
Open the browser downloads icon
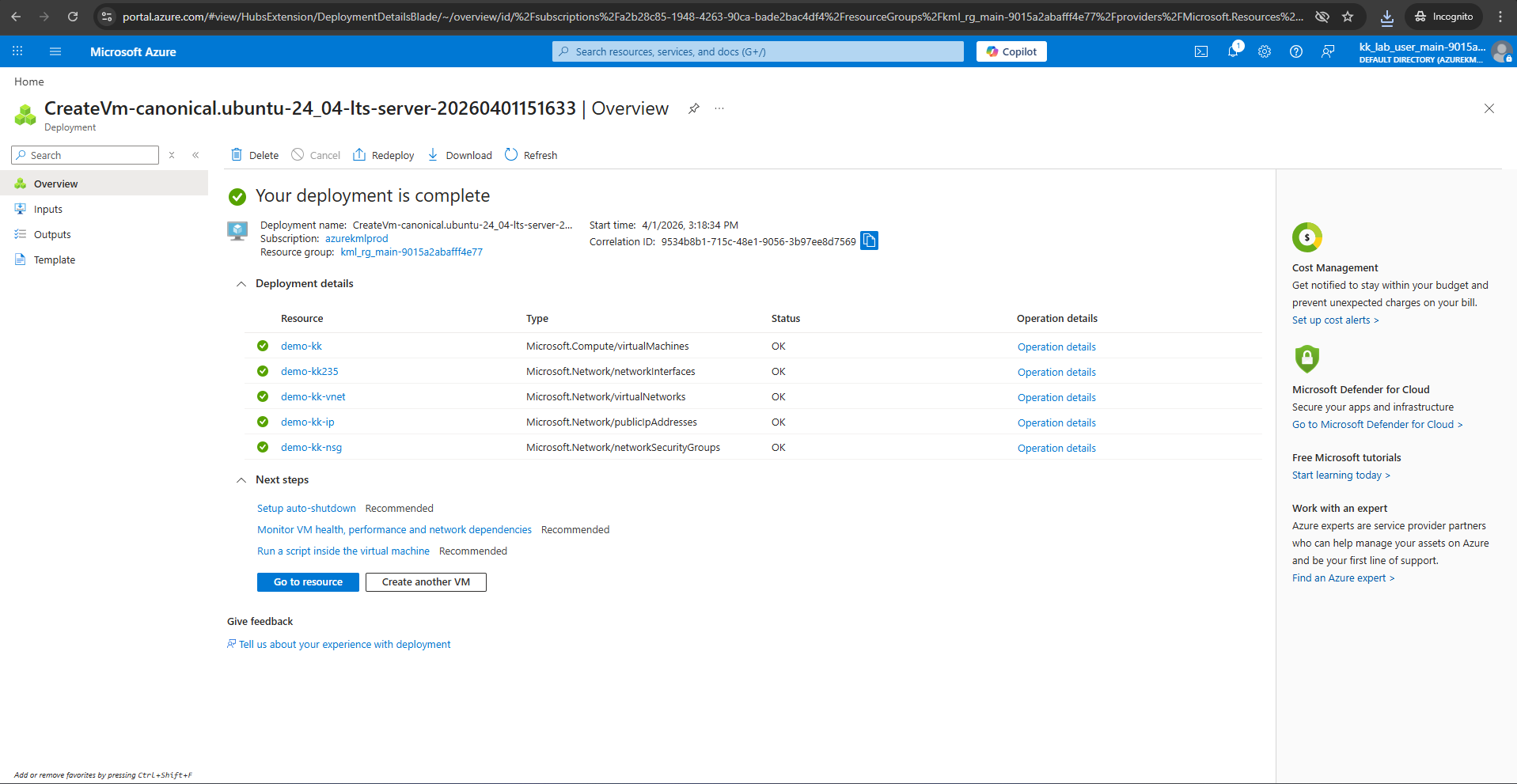coord(1387,17)
